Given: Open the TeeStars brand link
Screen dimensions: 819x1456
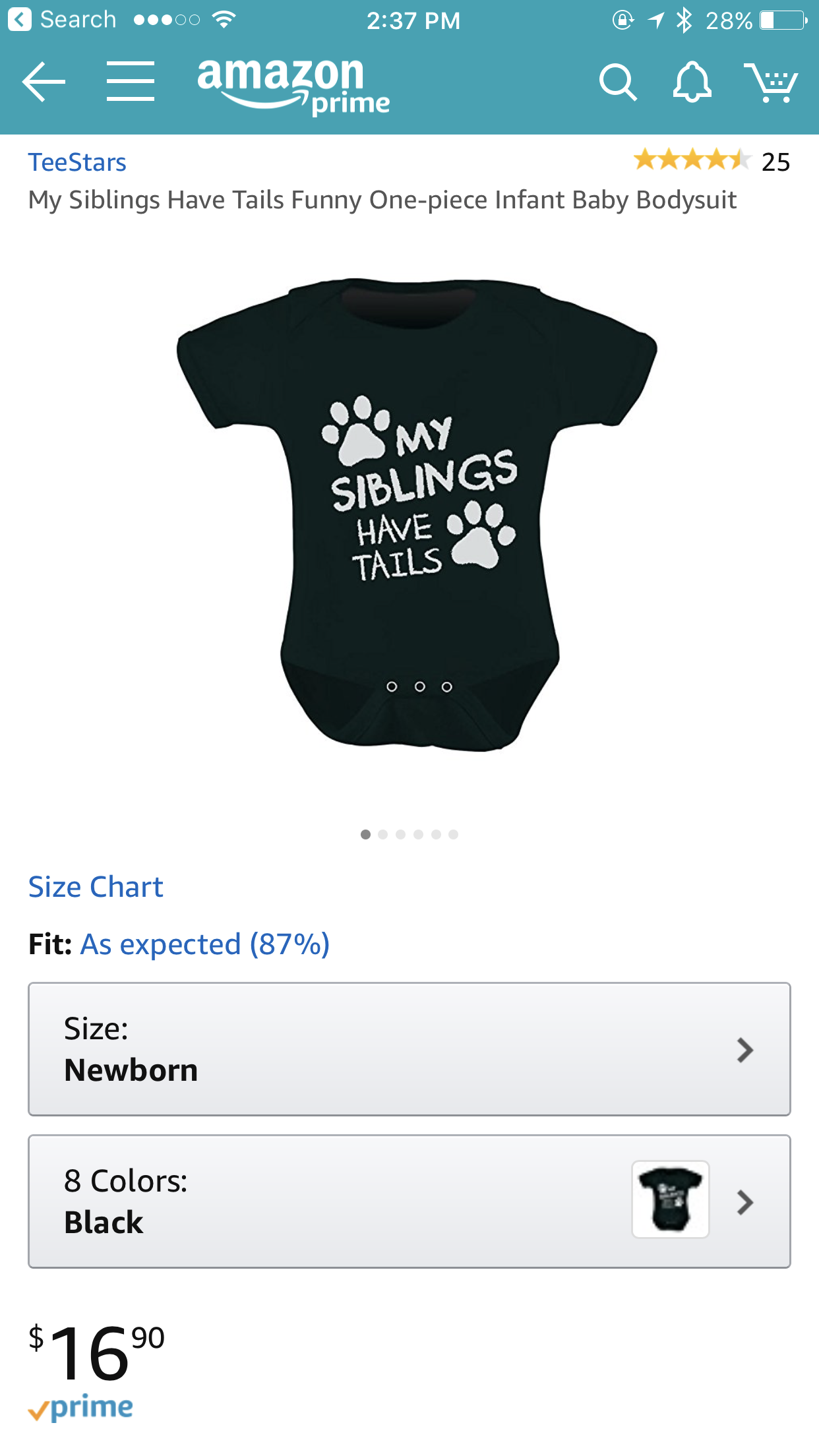Looking at the screenshot, I should click(77, 162).
